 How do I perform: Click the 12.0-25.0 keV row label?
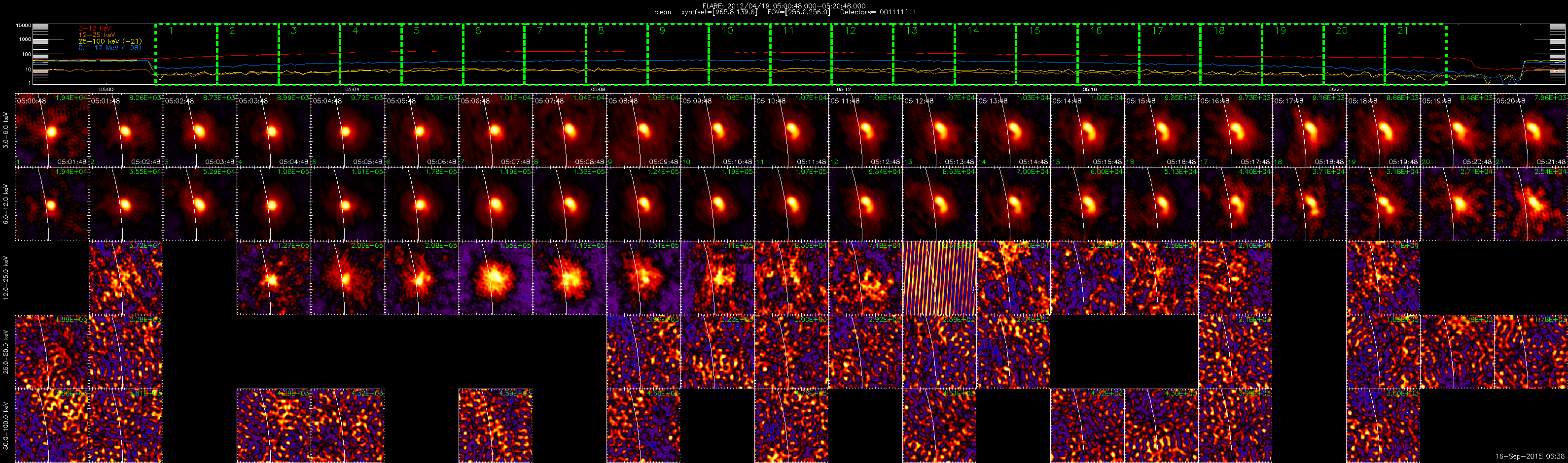[6, 277]
